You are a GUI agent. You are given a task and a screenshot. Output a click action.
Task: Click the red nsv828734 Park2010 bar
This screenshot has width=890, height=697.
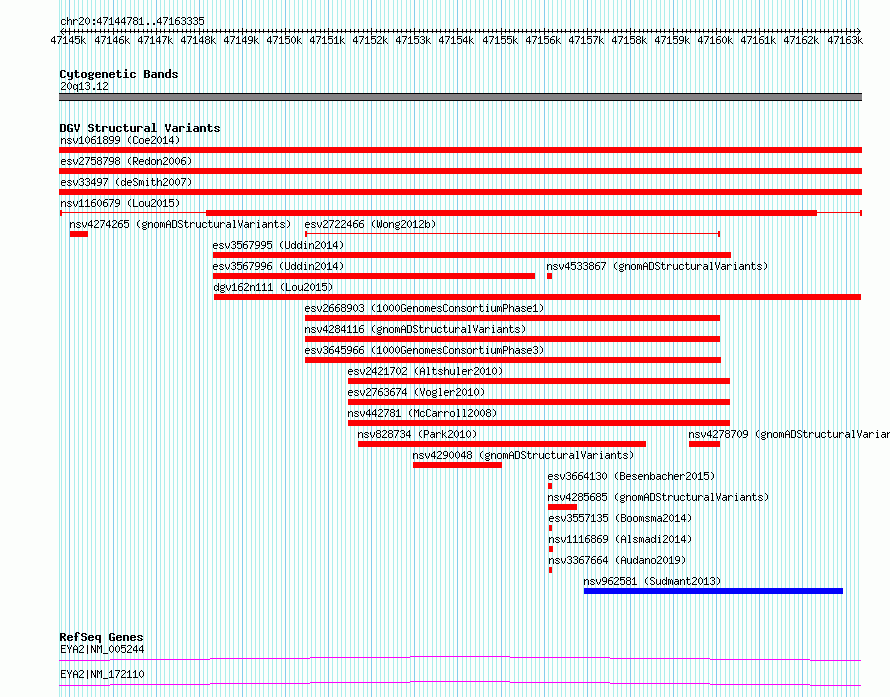pyautogui.click(x=502, y=444)
